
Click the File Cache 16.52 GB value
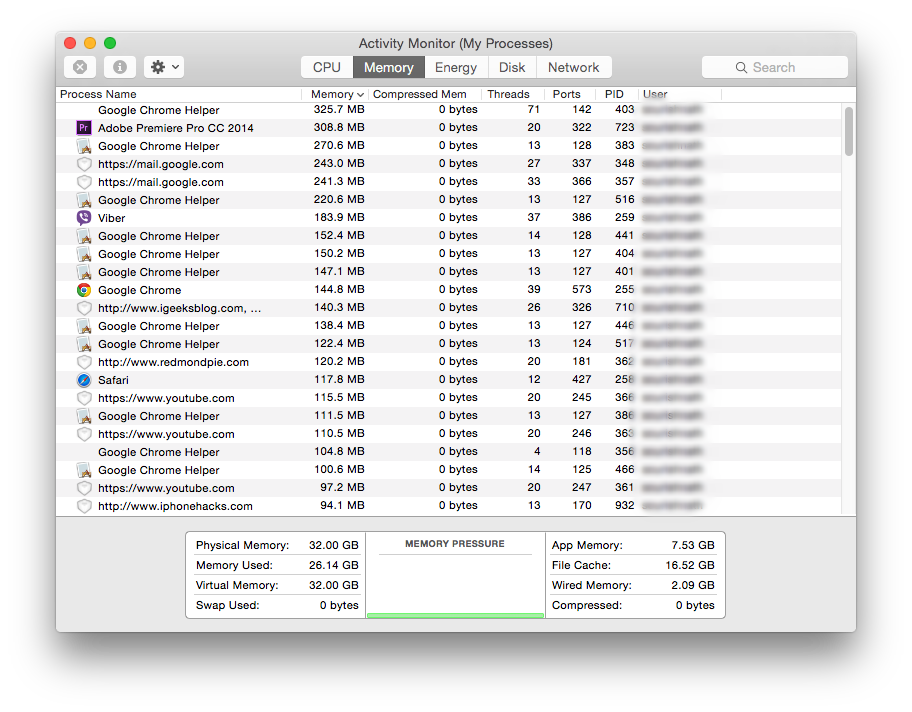point(690,565)
